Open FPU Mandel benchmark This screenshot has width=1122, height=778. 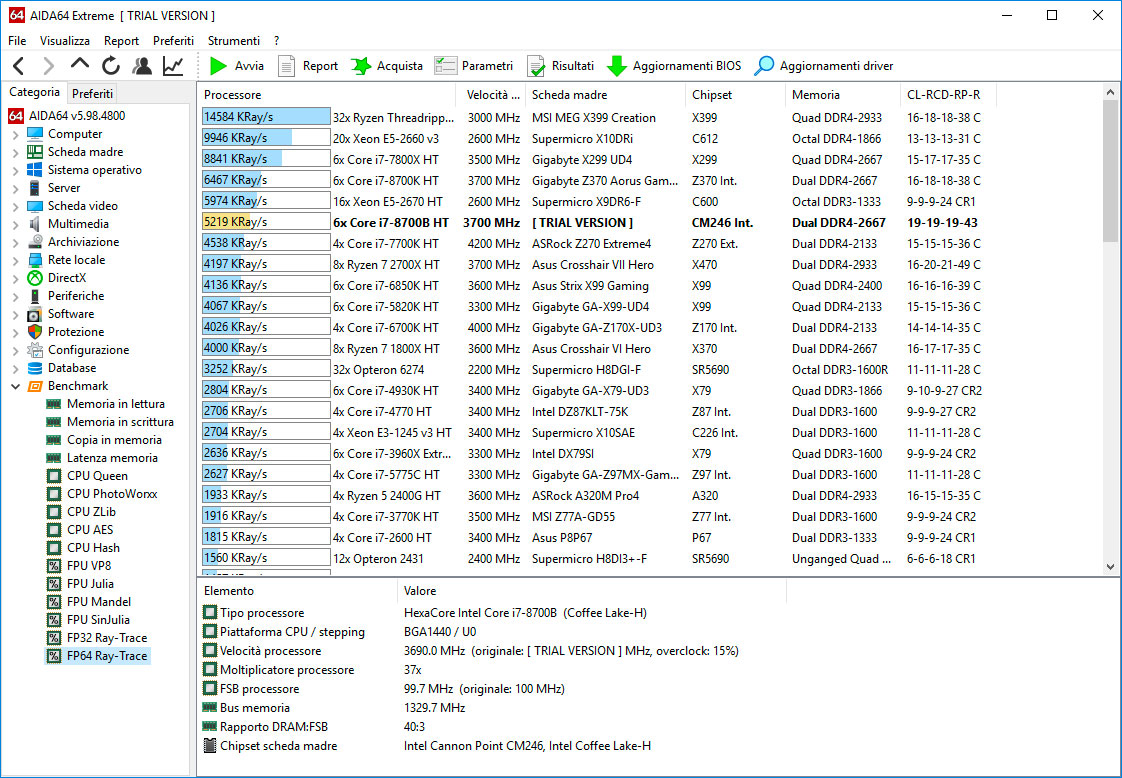click(x=99, y=601)
